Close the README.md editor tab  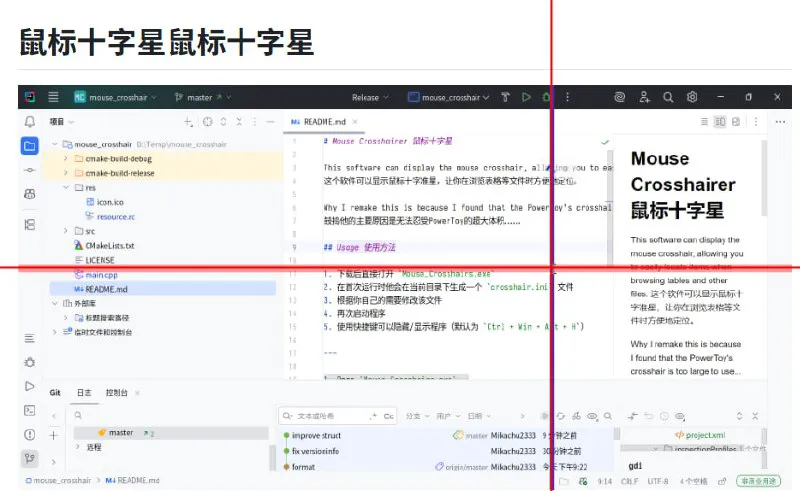[x=355, y=121]
